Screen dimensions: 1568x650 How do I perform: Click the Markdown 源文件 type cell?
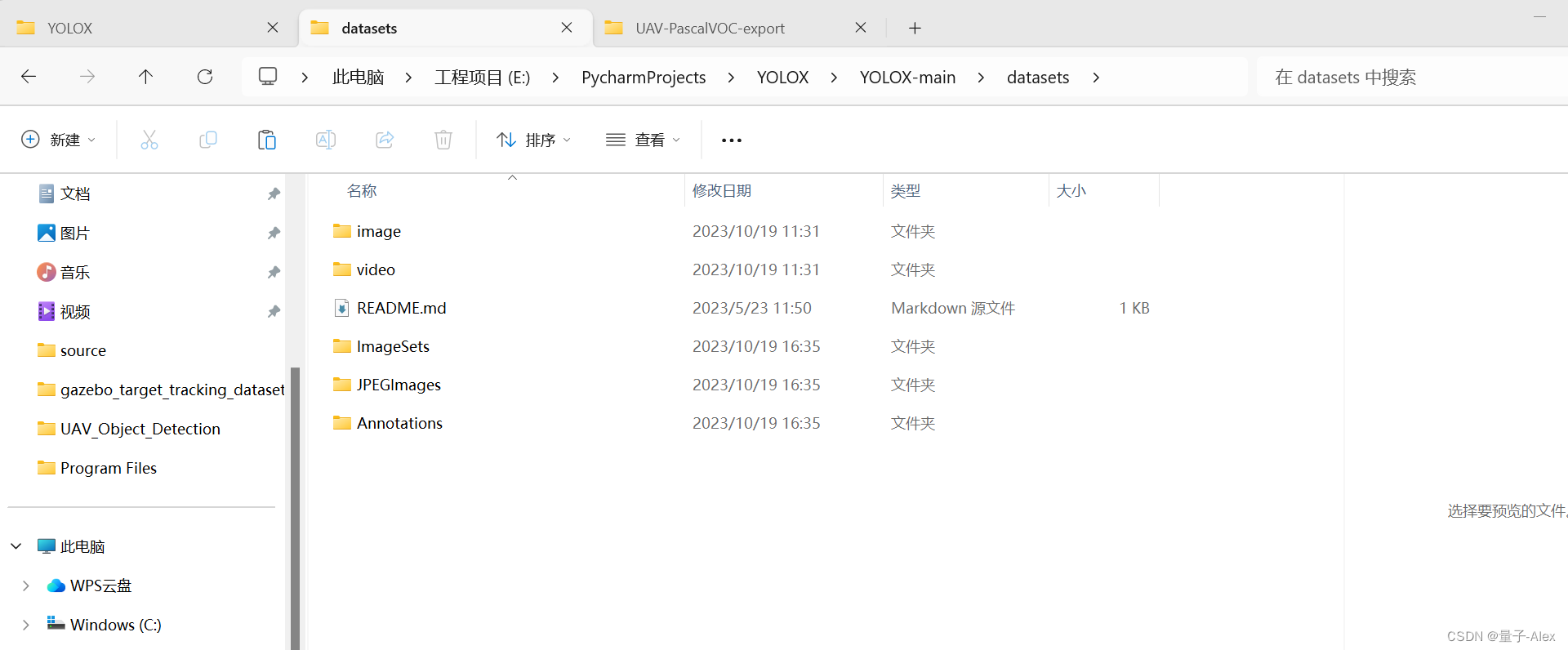click(x=953, y=308)
